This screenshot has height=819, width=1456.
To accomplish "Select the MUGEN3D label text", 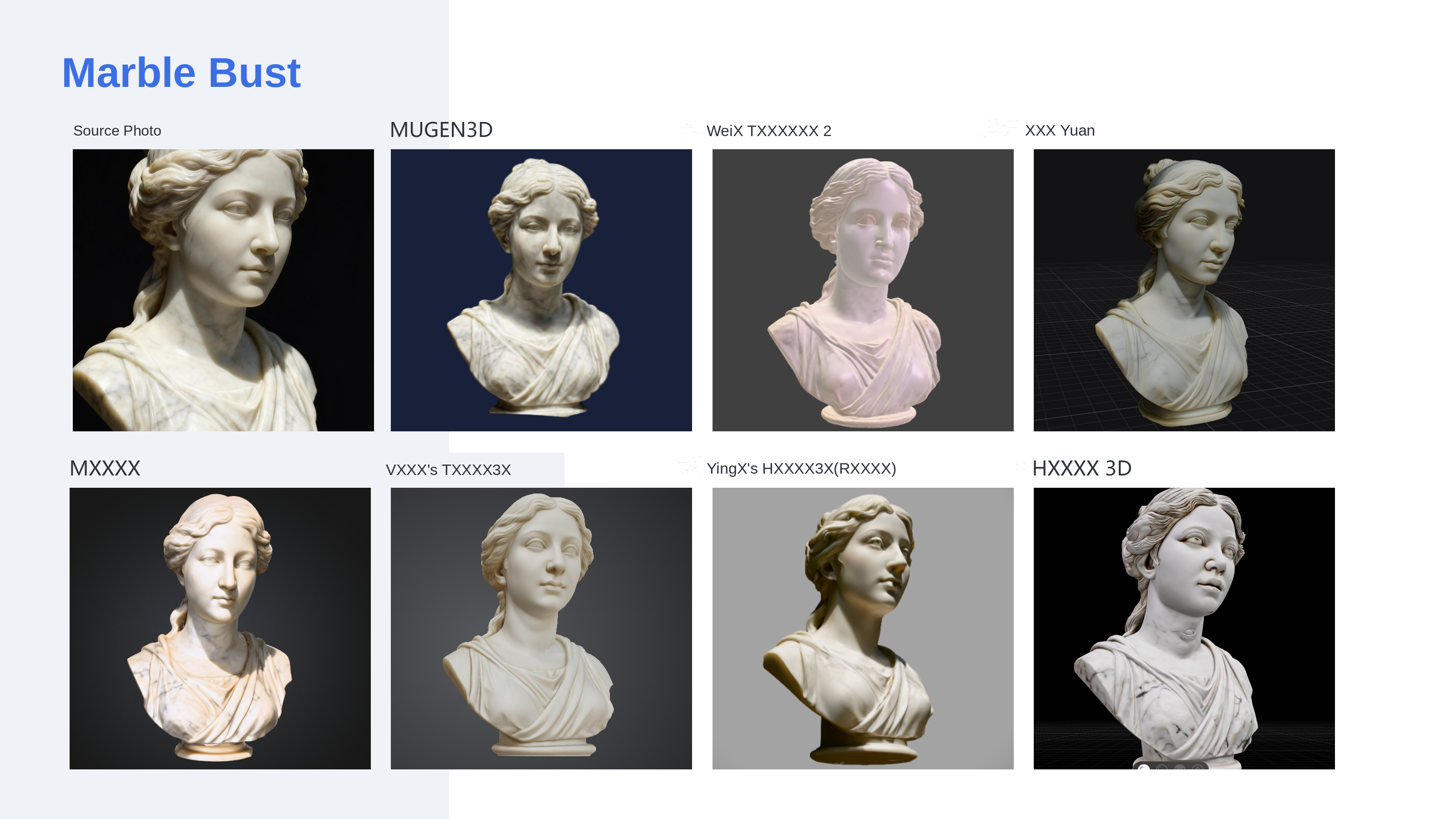I will pos(441,130).
